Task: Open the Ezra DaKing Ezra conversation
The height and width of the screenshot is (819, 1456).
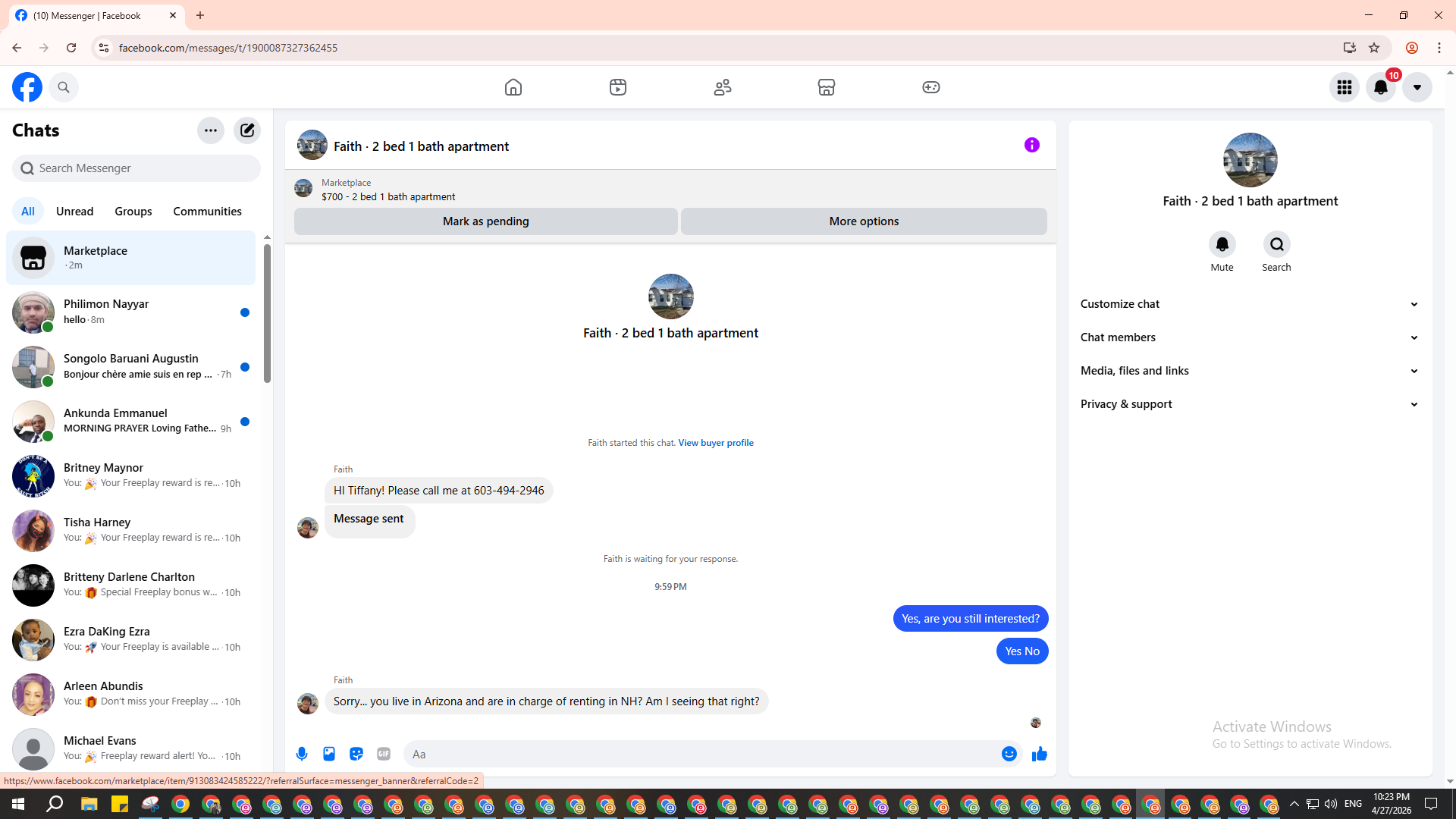Action: (x=131, y=640)
